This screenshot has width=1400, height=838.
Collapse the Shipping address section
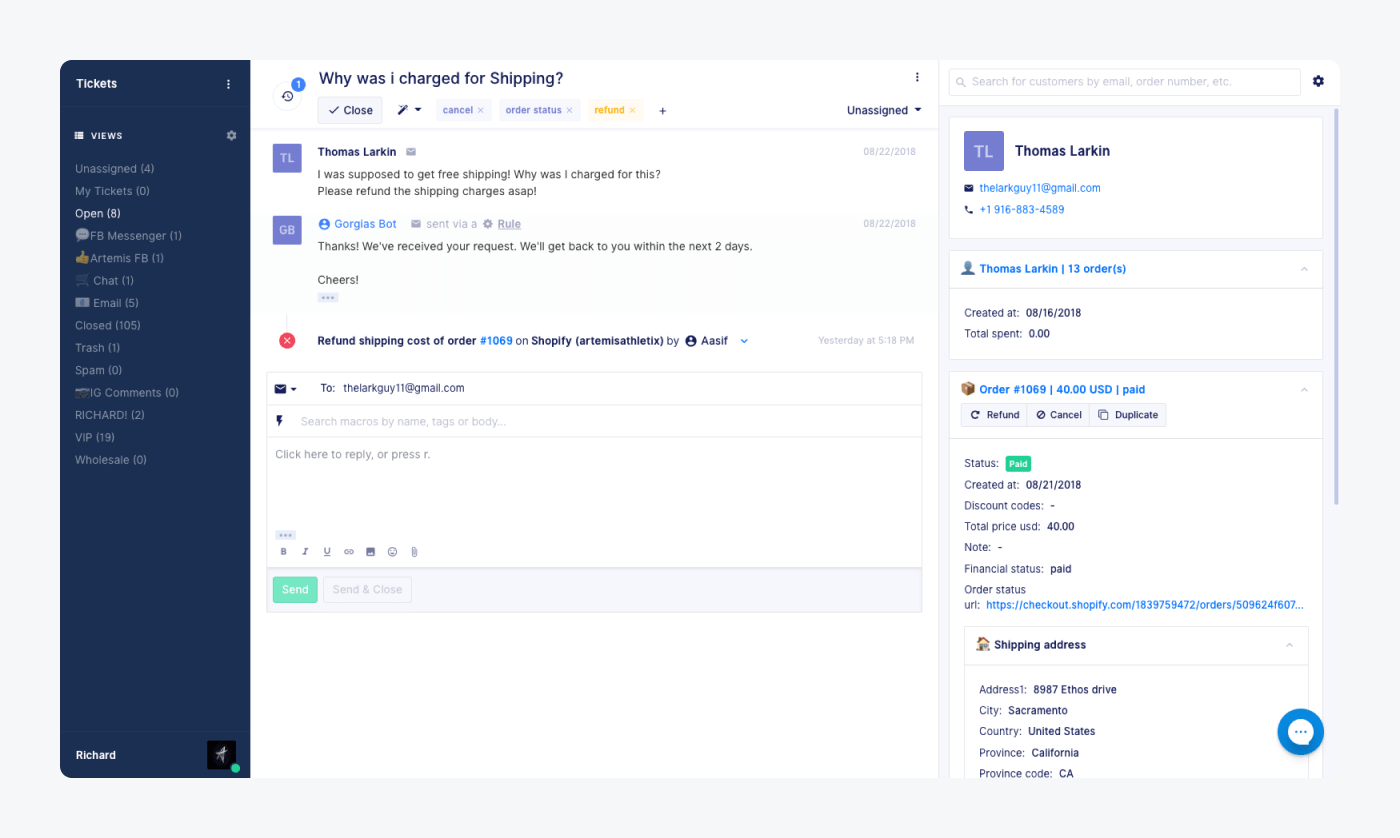click(x=1290, y=645)
